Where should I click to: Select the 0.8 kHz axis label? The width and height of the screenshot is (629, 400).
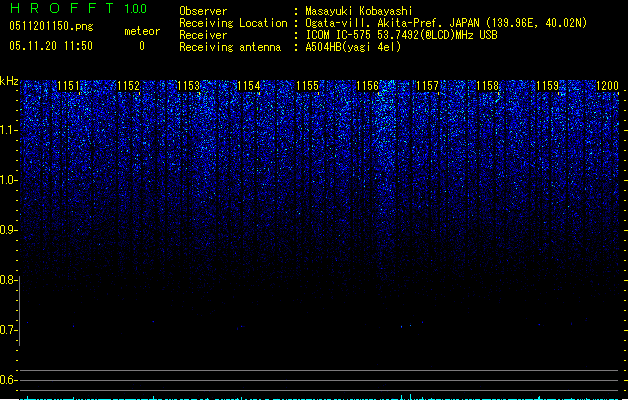[8, 280]
